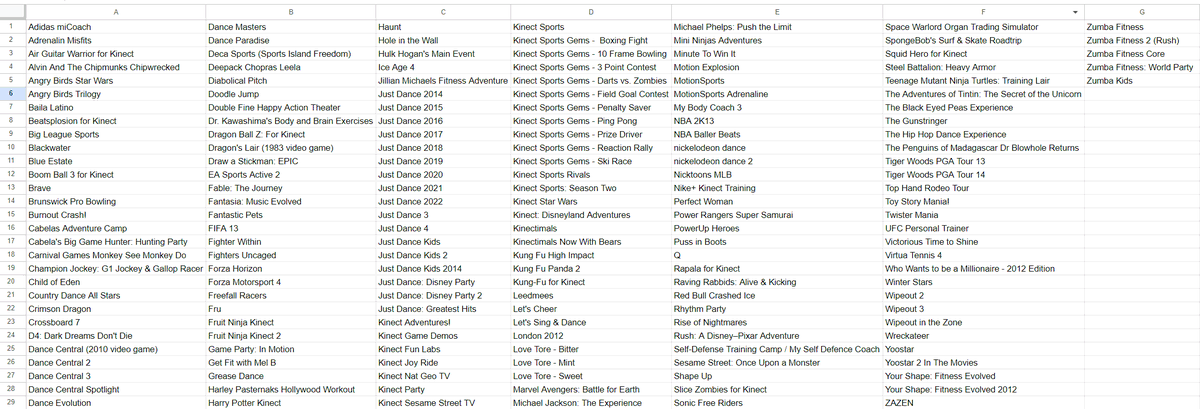1200x409 pixels.
Task: Select the 'Ice Age 4' cell
Action: pos(443,66)
